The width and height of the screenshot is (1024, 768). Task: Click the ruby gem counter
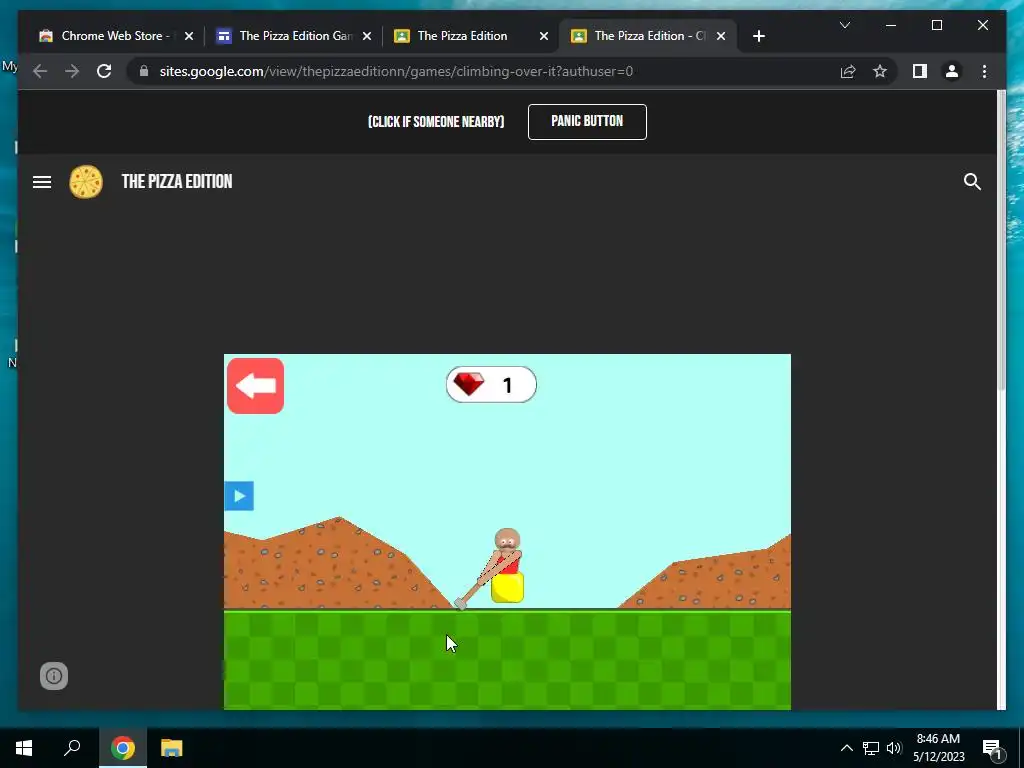tap(491, 385)
